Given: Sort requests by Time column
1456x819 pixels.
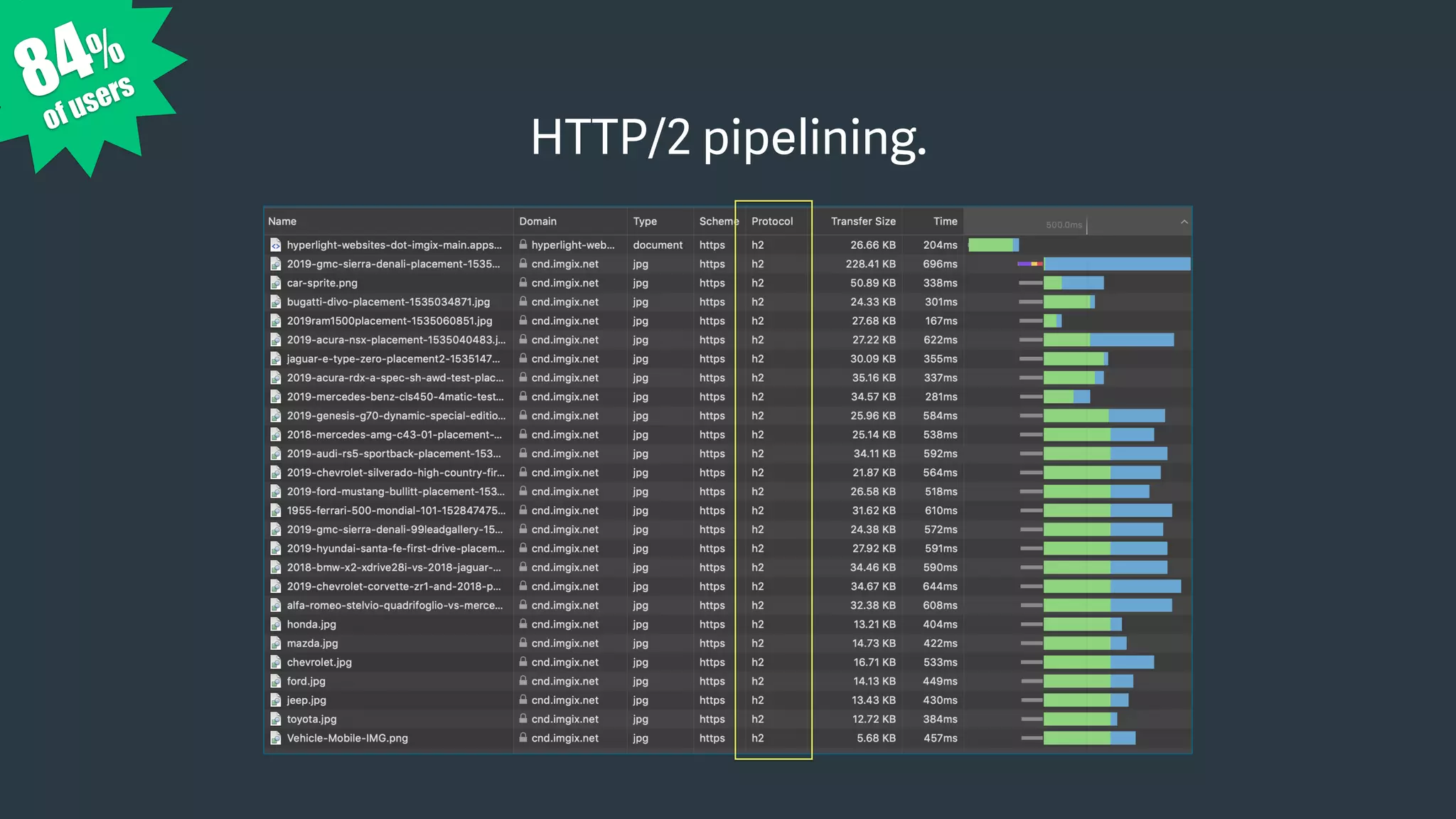Looking at the screenshot, I should tap(945, 222).
